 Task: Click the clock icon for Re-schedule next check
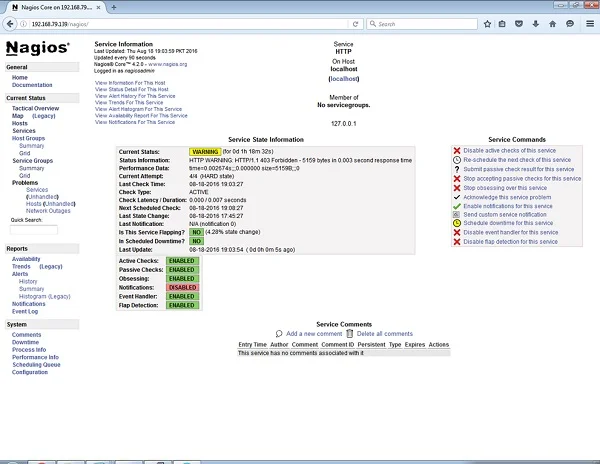[457, 160]
